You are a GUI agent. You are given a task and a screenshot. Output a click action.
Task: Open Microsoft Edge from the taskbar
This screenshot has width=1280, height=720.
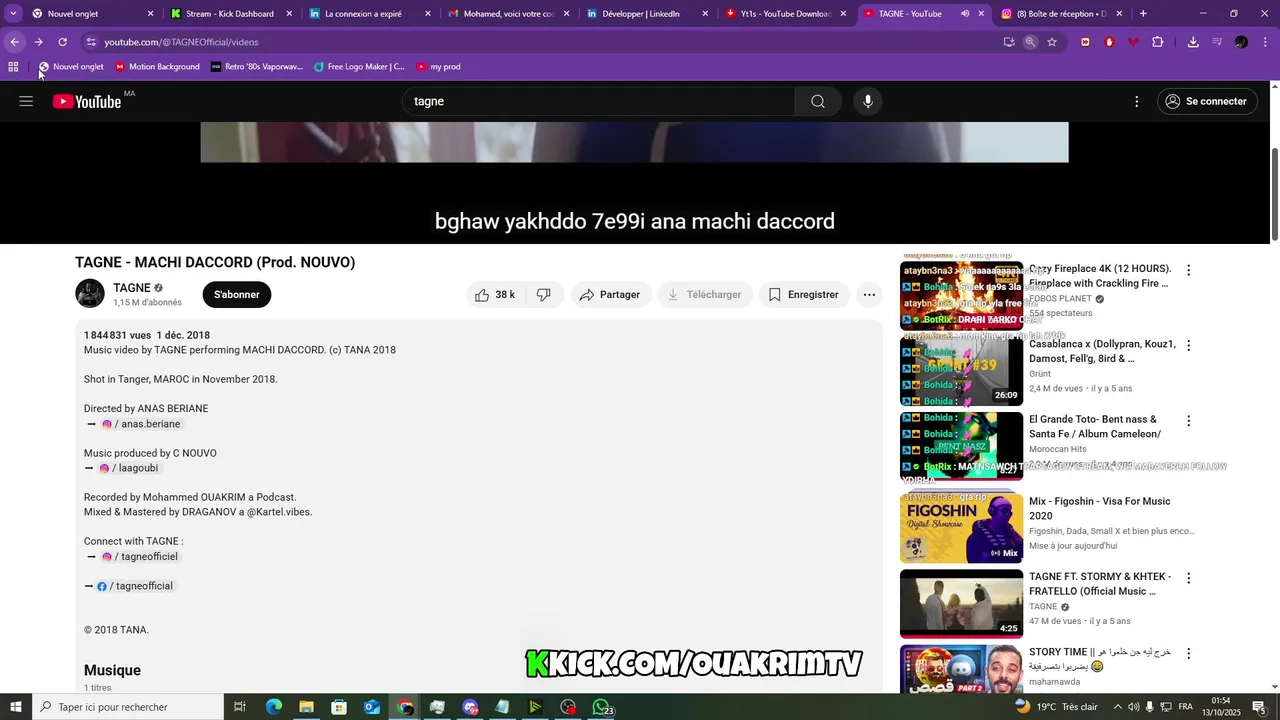click(274, 707)
